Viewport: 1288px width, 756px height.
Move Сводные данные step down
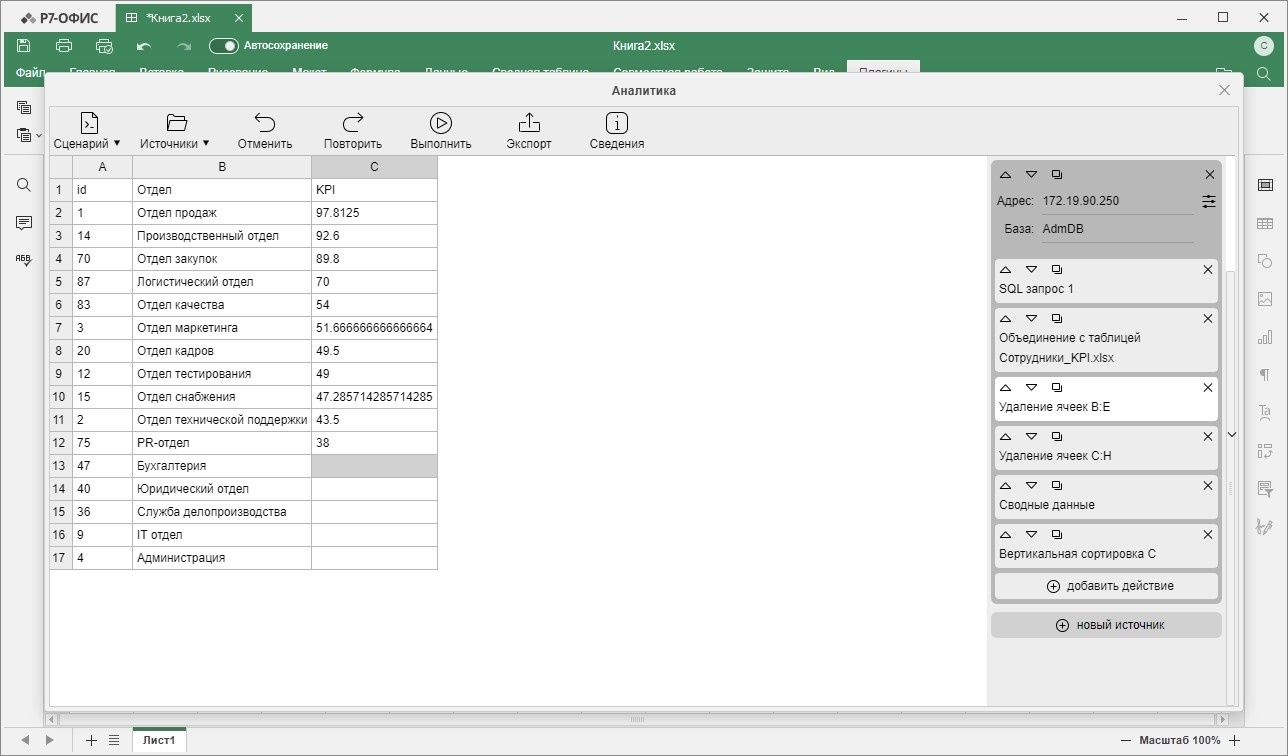(x=1031, y=486)
